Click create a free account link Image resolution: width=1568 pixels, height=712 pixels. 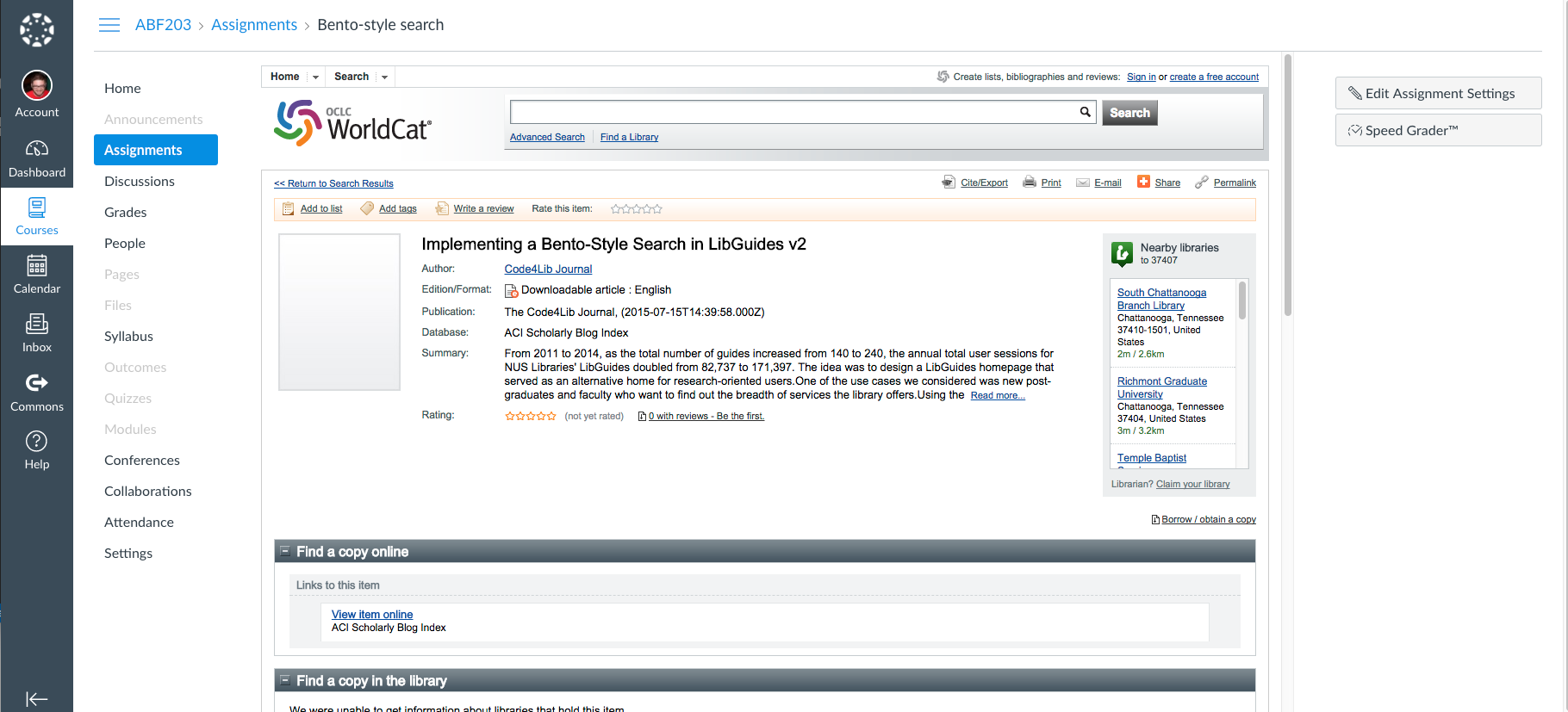(x=1214, y=77)
